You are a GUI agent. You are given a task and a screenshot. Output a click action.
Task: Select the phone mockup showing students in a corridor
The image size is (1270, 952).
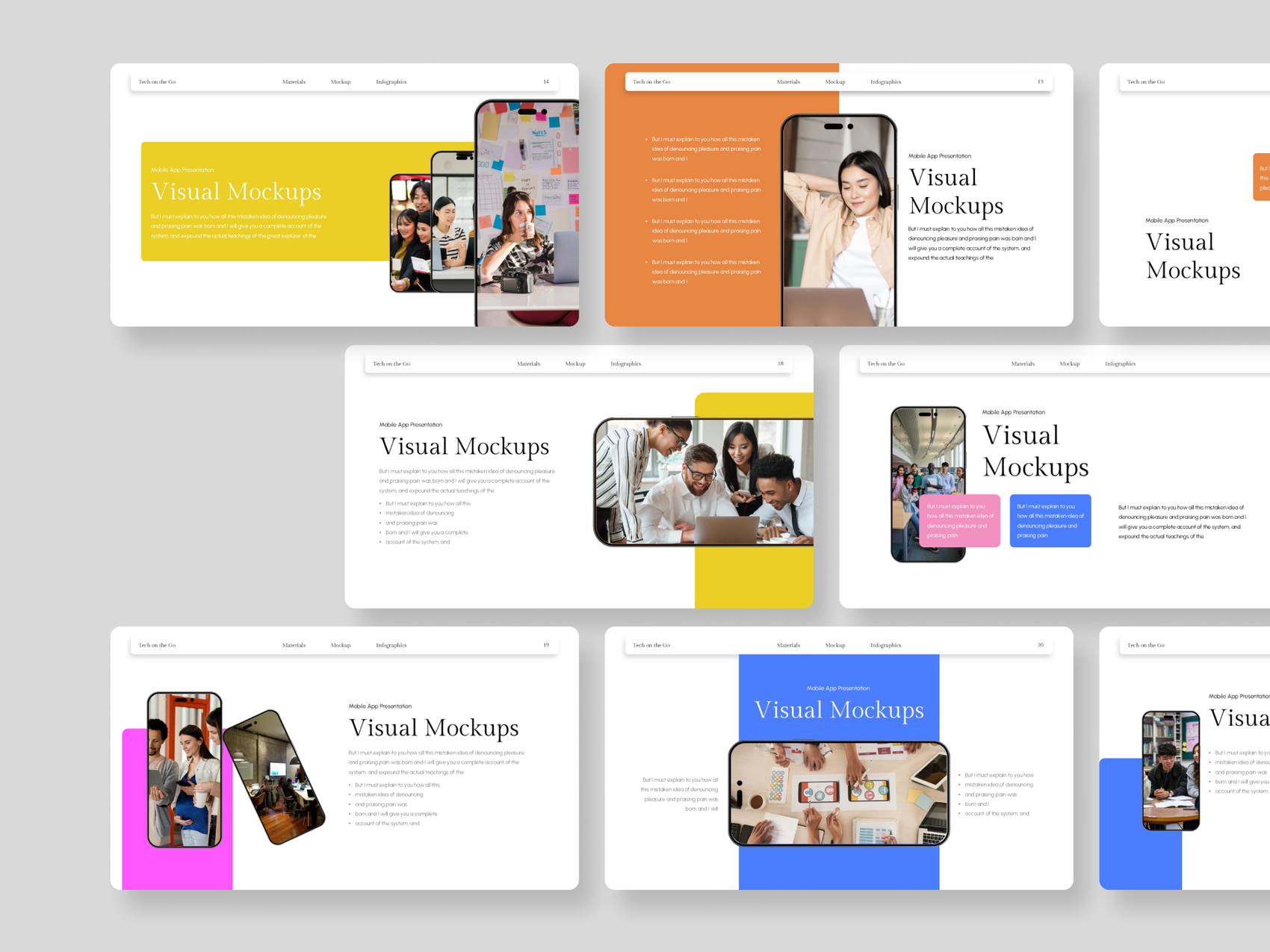point(928,484)
